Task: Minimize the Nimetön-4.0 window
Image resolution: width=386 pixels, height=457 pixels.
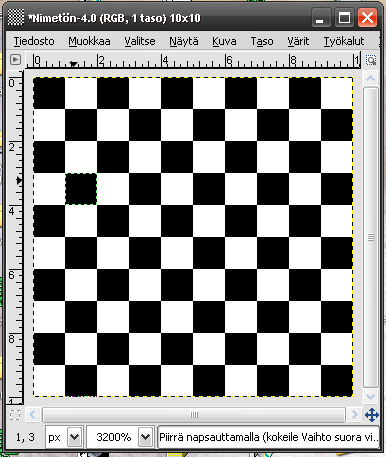Action: pos(321,18)
